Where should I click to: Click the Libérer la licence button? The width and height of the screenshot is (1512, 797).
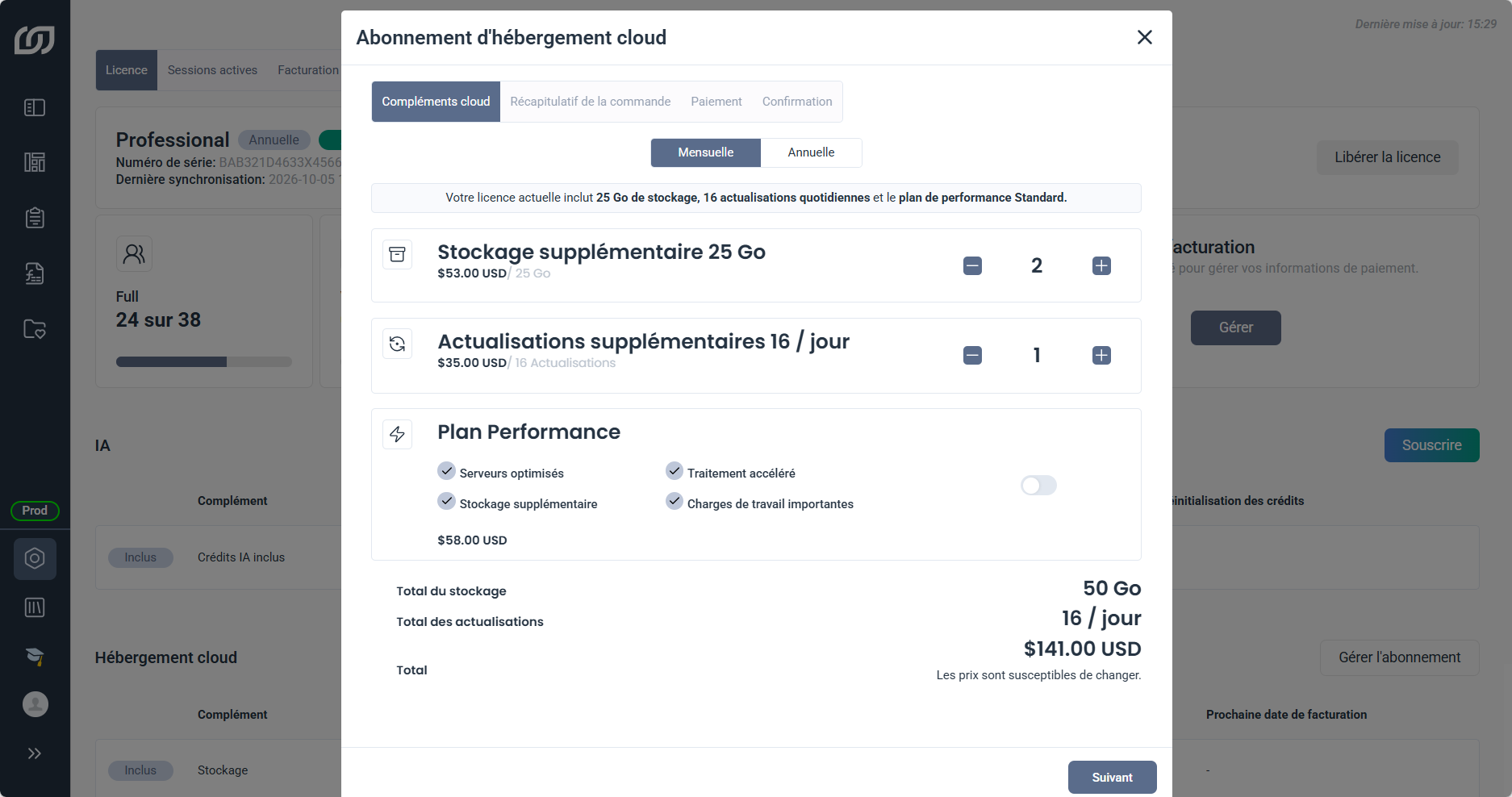pyautogui.click(x=1387, y=157)
